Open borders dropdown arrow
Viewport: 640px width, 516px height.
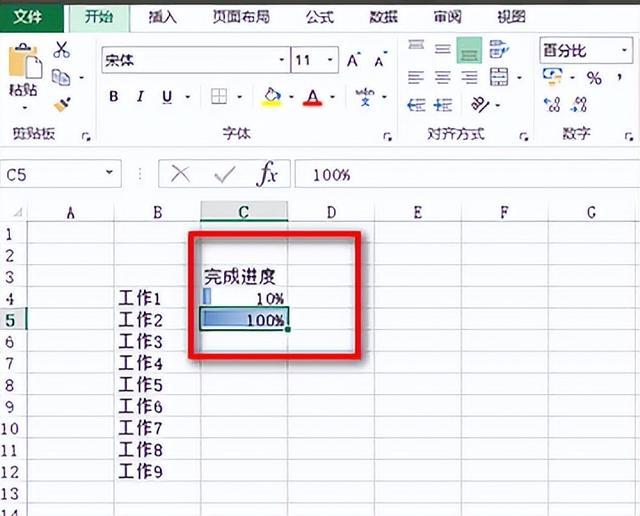[x=240, y=97]
